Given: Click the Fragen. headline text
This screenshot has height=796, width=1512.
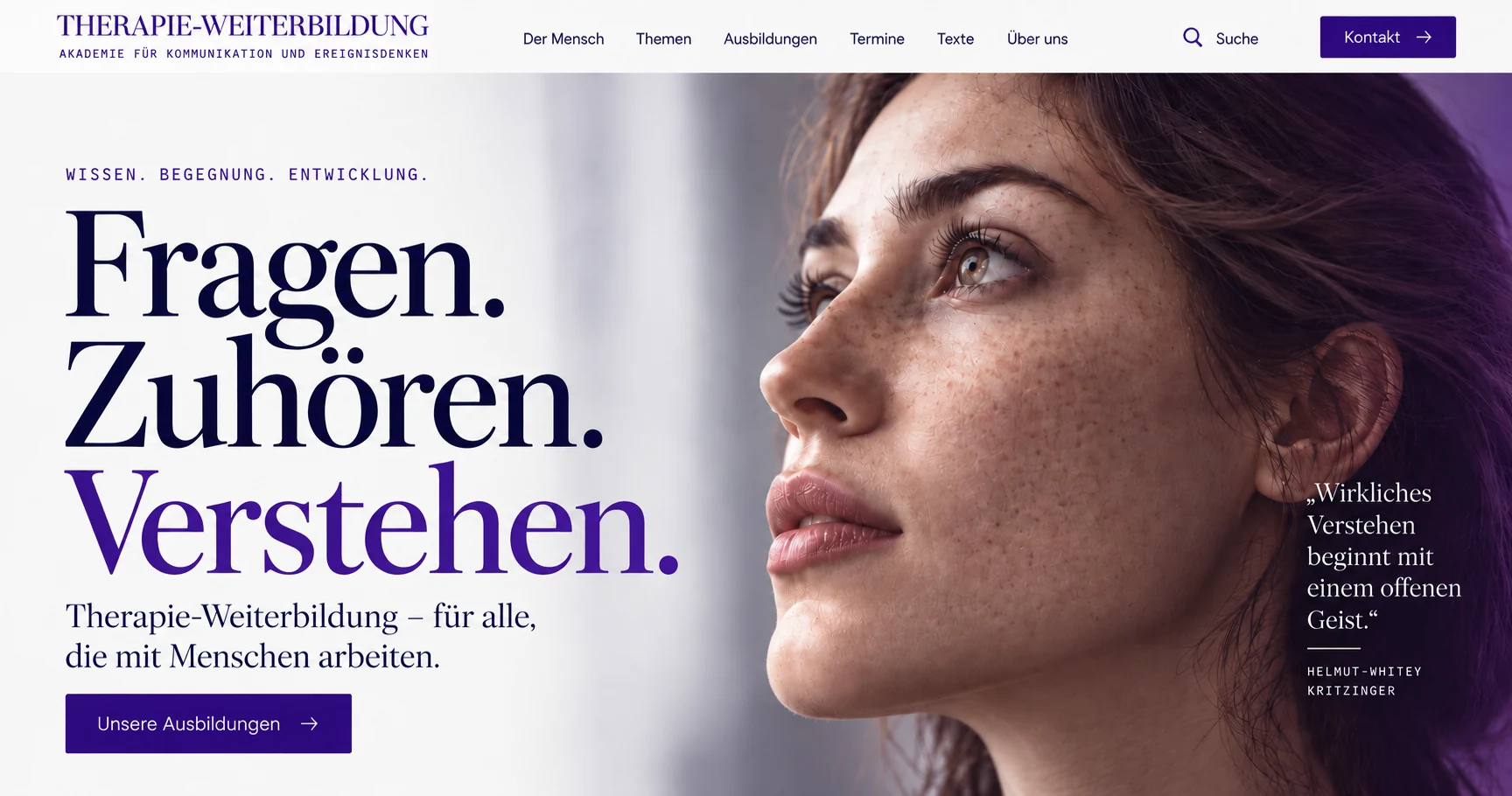Looking at the screenshot, I should 285,266.
